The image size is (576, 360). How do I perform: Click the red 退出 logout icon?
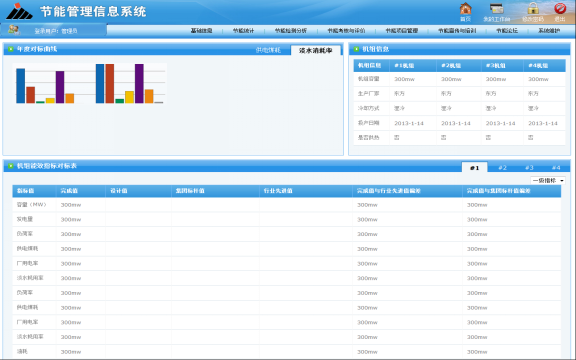[x=560, y=8]
